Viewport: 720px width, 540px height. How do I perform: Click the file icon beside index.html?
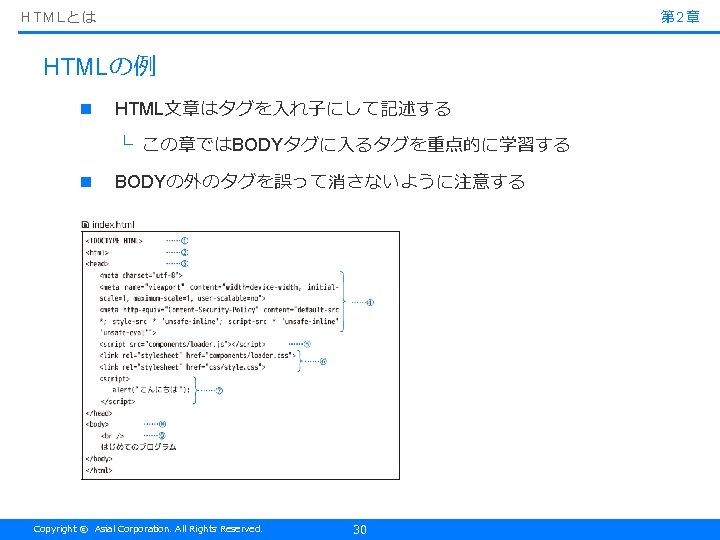[85, 225]
